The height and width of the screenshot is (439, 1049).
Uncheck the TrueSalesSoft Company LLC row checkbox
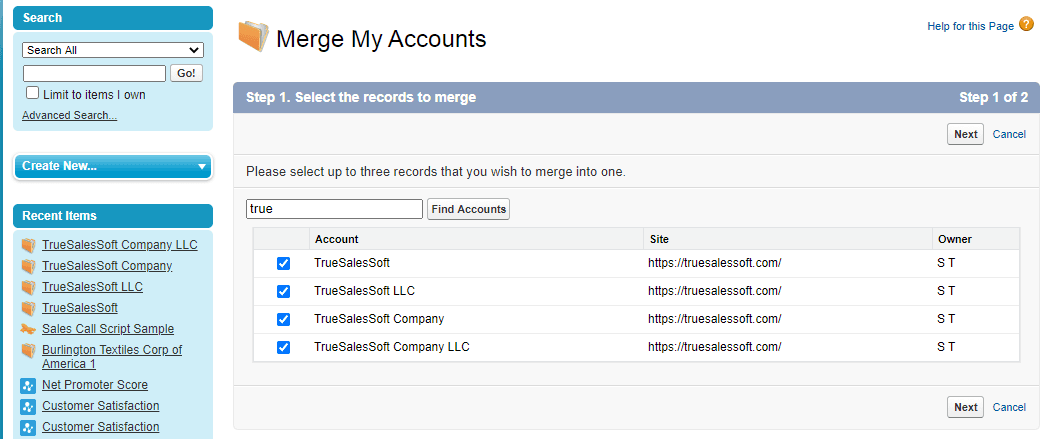pos(284,347)
